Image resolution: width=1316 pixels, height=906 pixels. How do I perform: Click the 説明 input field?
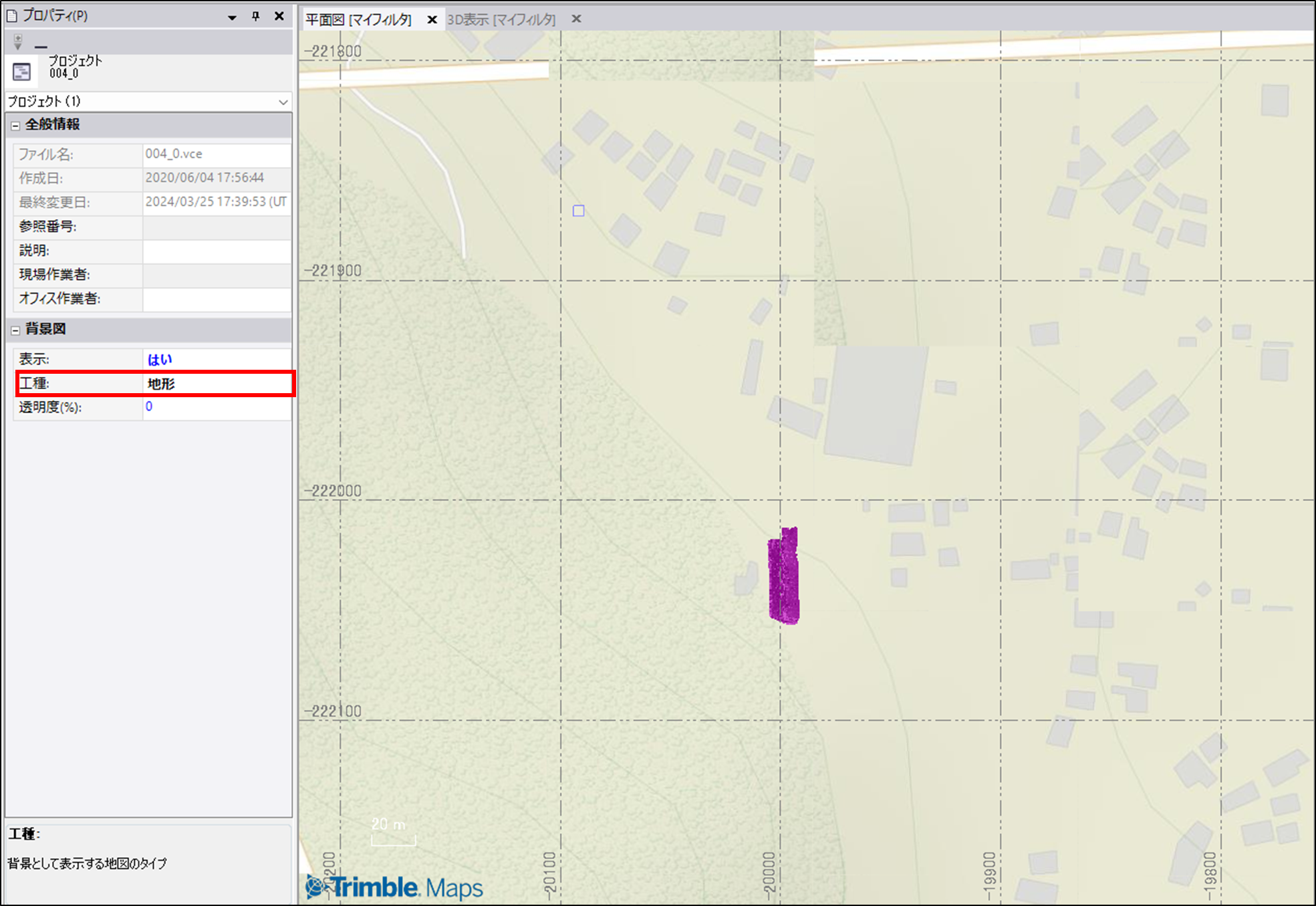click(x=217, y=251)
